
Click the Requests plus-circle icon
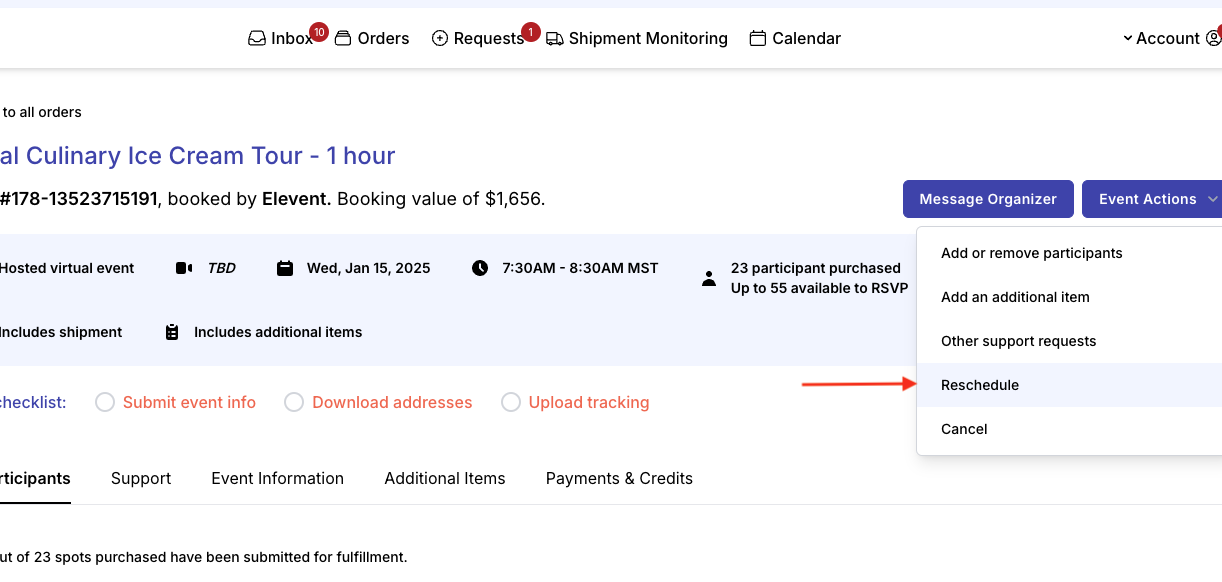(x=440, y=39)
